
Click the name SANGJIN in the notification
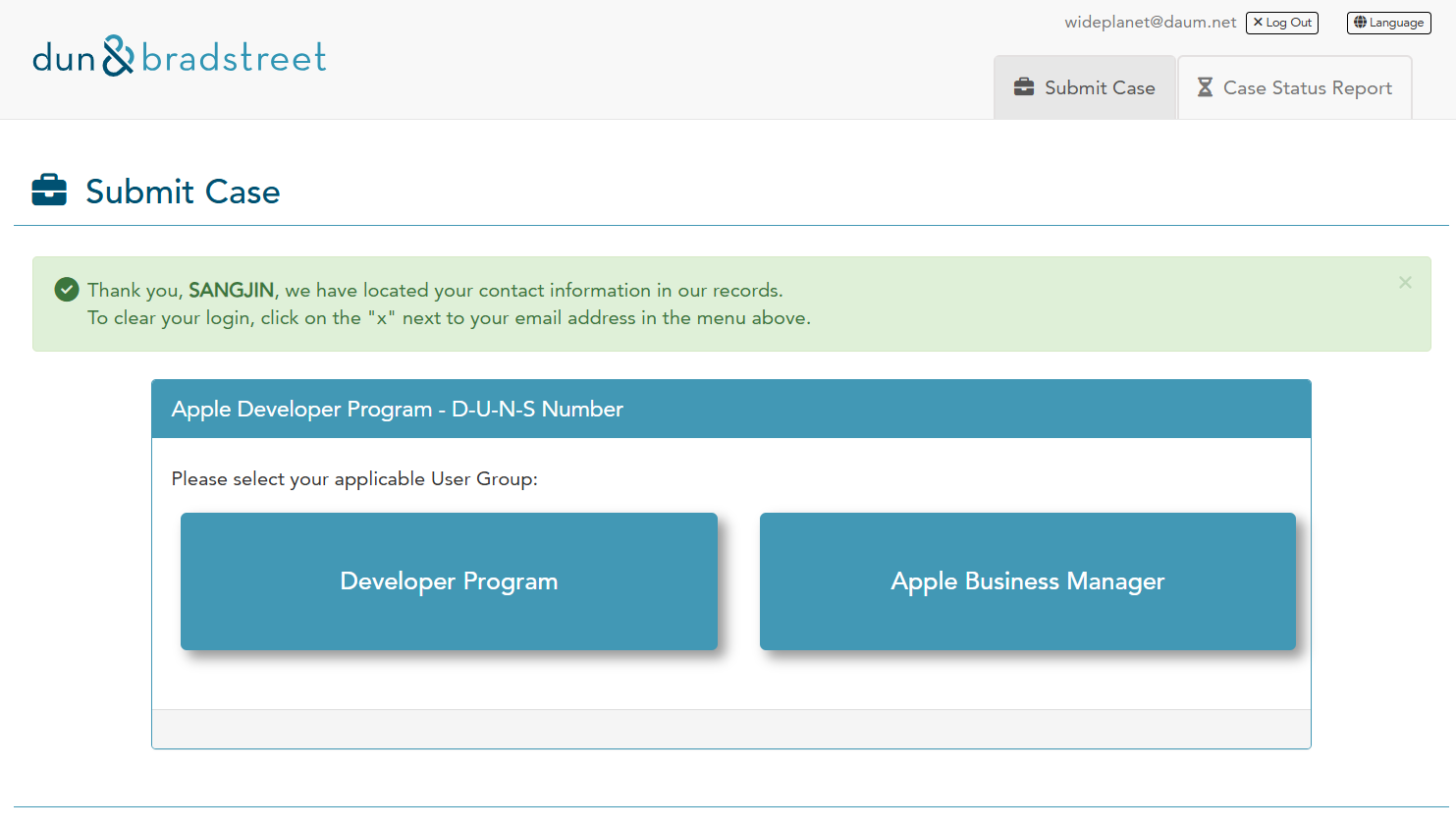pyautogui.click(x=231, y=290)
